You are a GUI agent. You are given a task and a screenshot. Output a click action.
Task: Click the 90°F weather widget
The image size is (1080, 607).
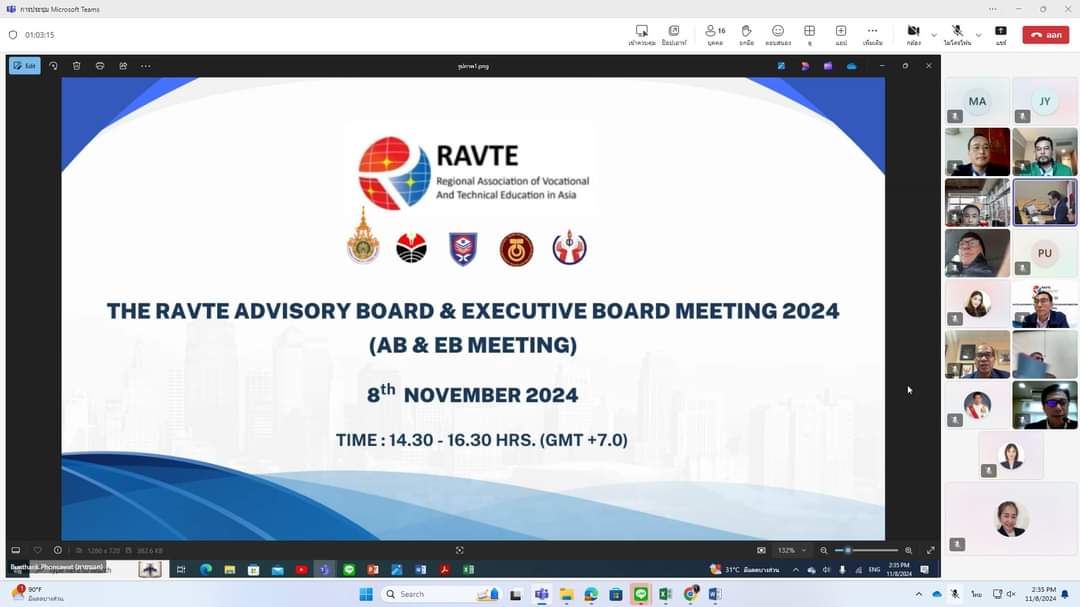pyautogui.click(x=38, y=594)
